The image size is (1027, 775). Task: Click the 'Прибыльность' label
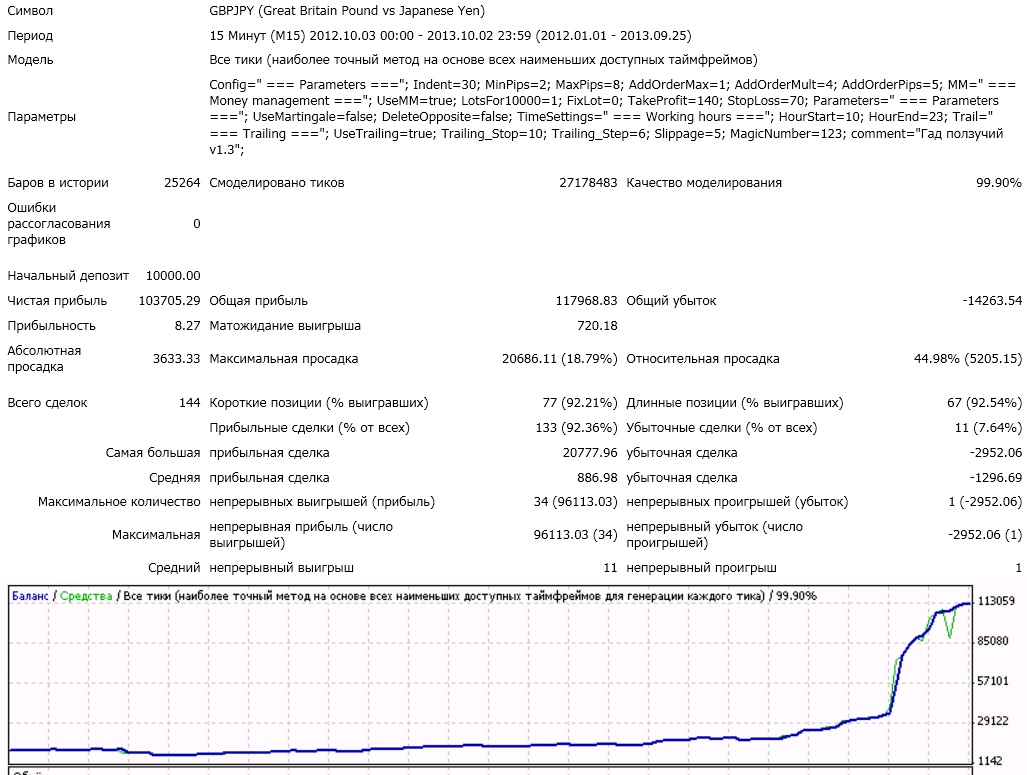coord(51,326)
